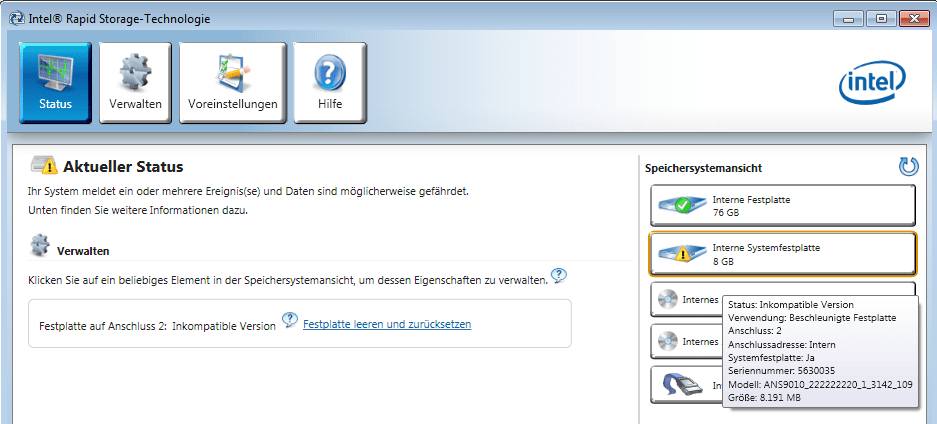Viewport: 937px width, 424px height.
Task: Click the gear icon beside Verwalten heading
Action: click(40, 245)
